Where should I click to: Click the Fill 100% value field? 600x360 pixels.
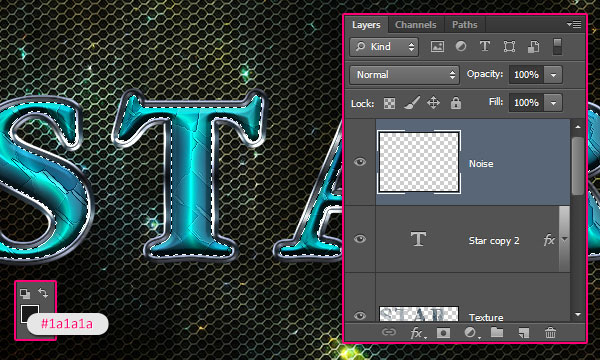tap(527, 103)
